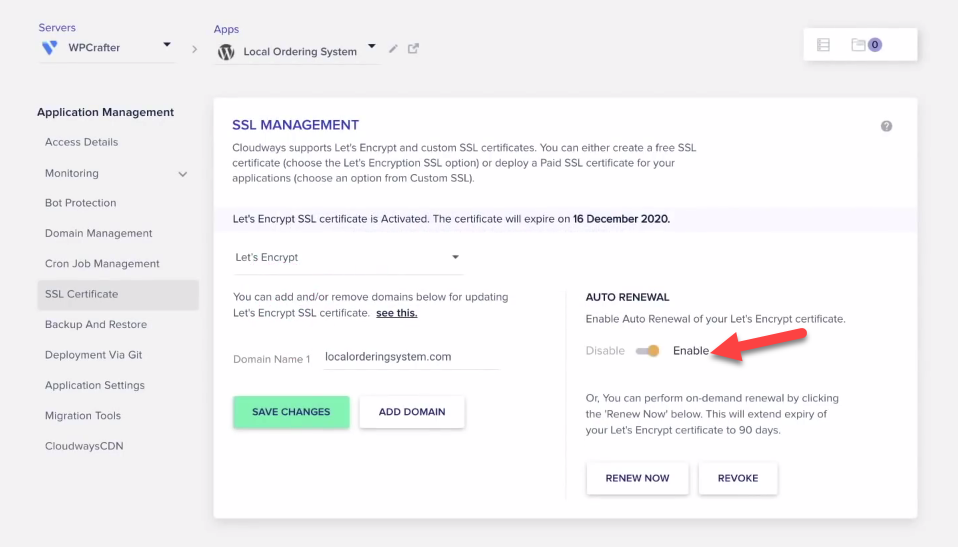This screenshot has width=958, height=547.
Task: Open application in new window icon
Action: [414, 48]
